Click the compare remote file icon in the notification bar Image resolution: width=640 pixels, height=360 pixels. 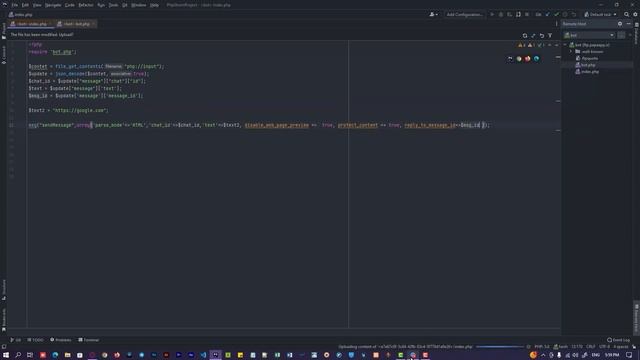[x=524, y=36]
